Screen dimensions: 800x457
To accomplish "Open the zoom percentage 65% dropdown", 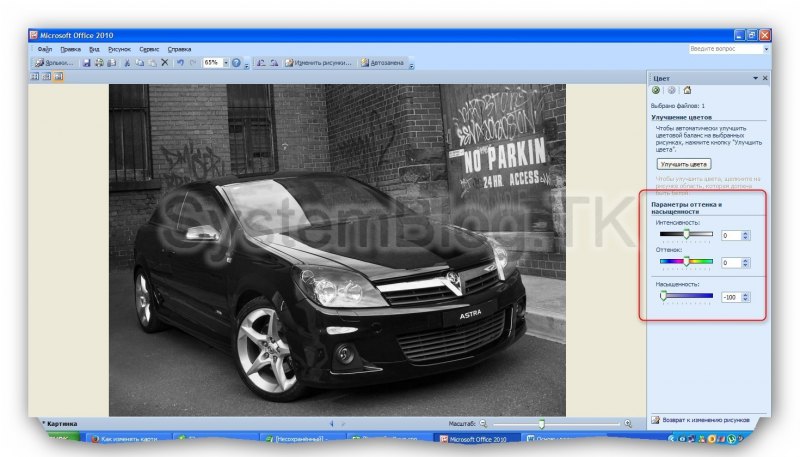I will point(226,63).
